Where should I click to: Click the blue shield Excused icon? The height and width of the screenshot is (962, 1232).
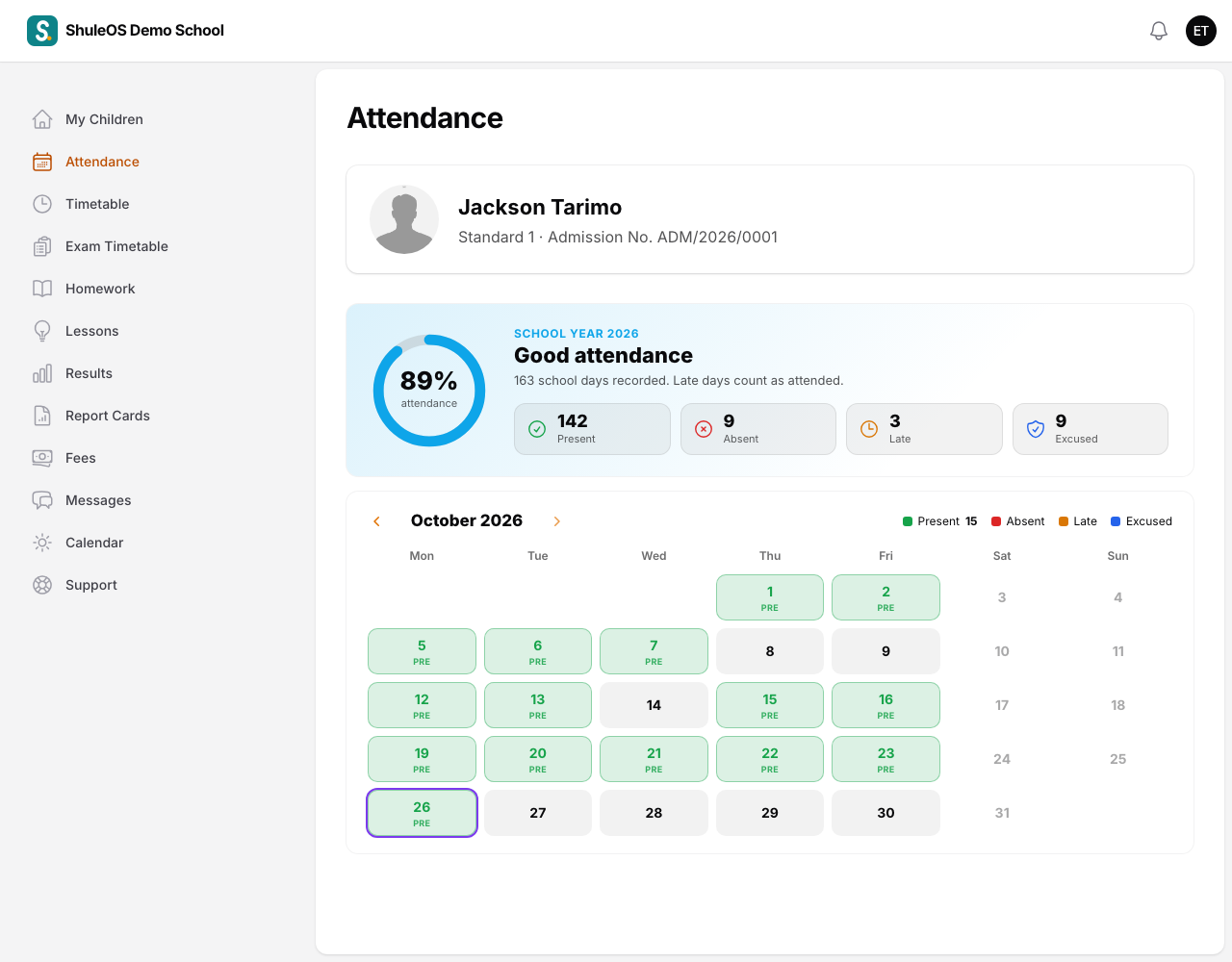[x=1036, y=429]
